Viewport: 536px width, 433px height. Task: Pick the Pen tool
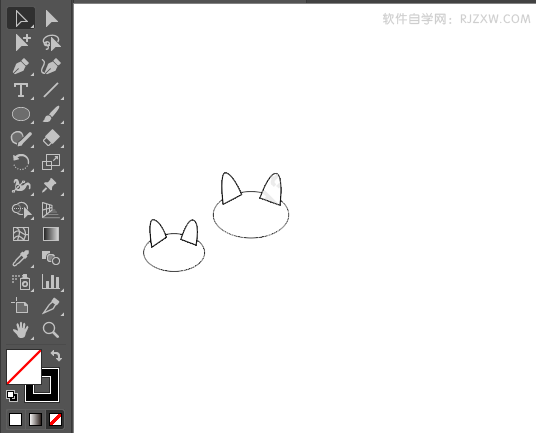[x=21, y=66]
